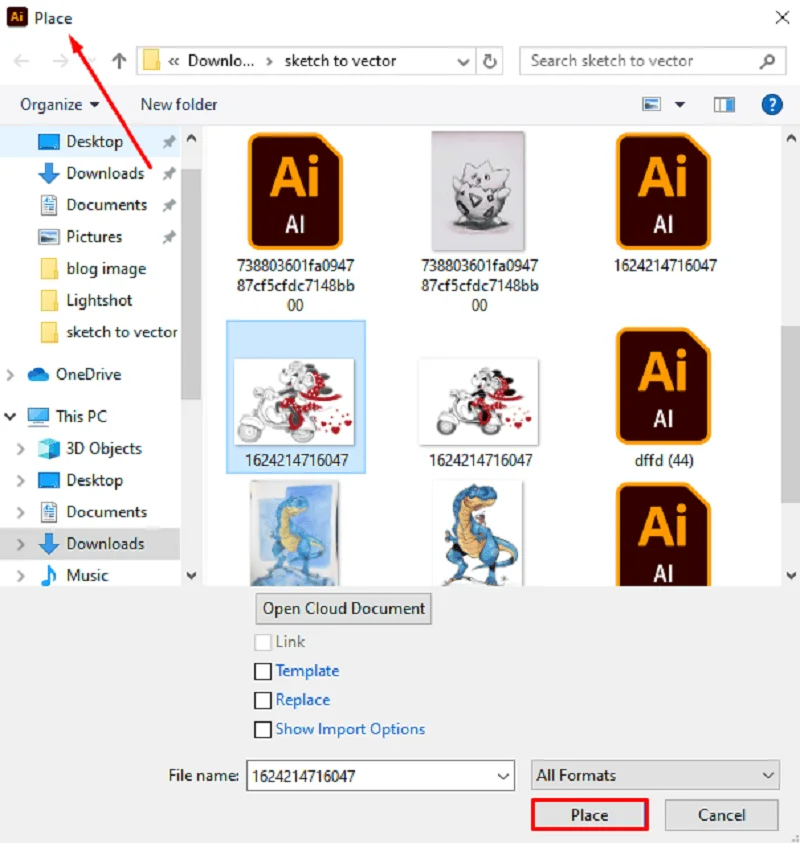
Task: Click Open Cloud Document button
Action: (x=344, y=609)
